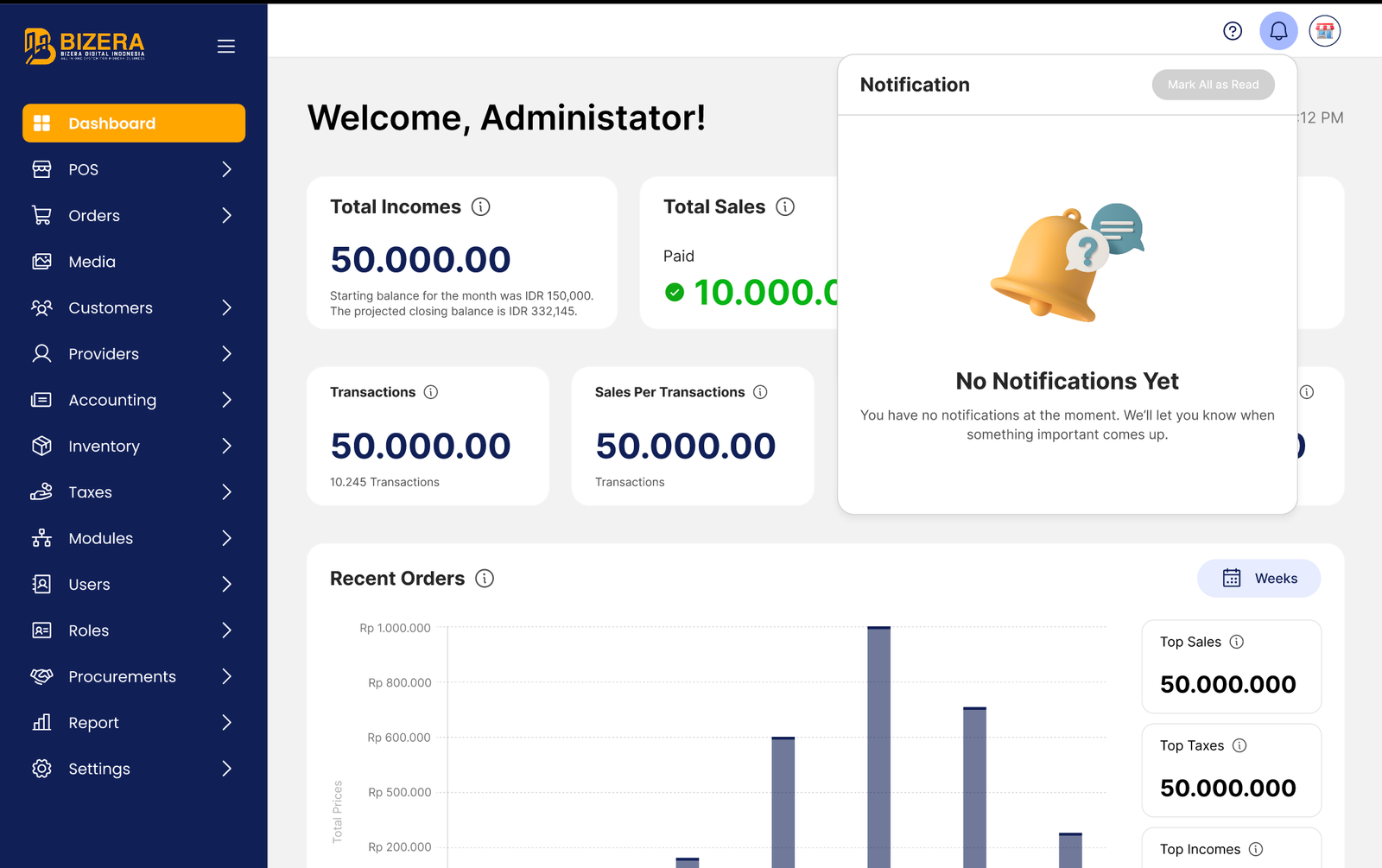Image resolution: width=1382 pixels, height=868 pixels.
Task: Show info for Recent Orders
Action: (x=485, y=579)
